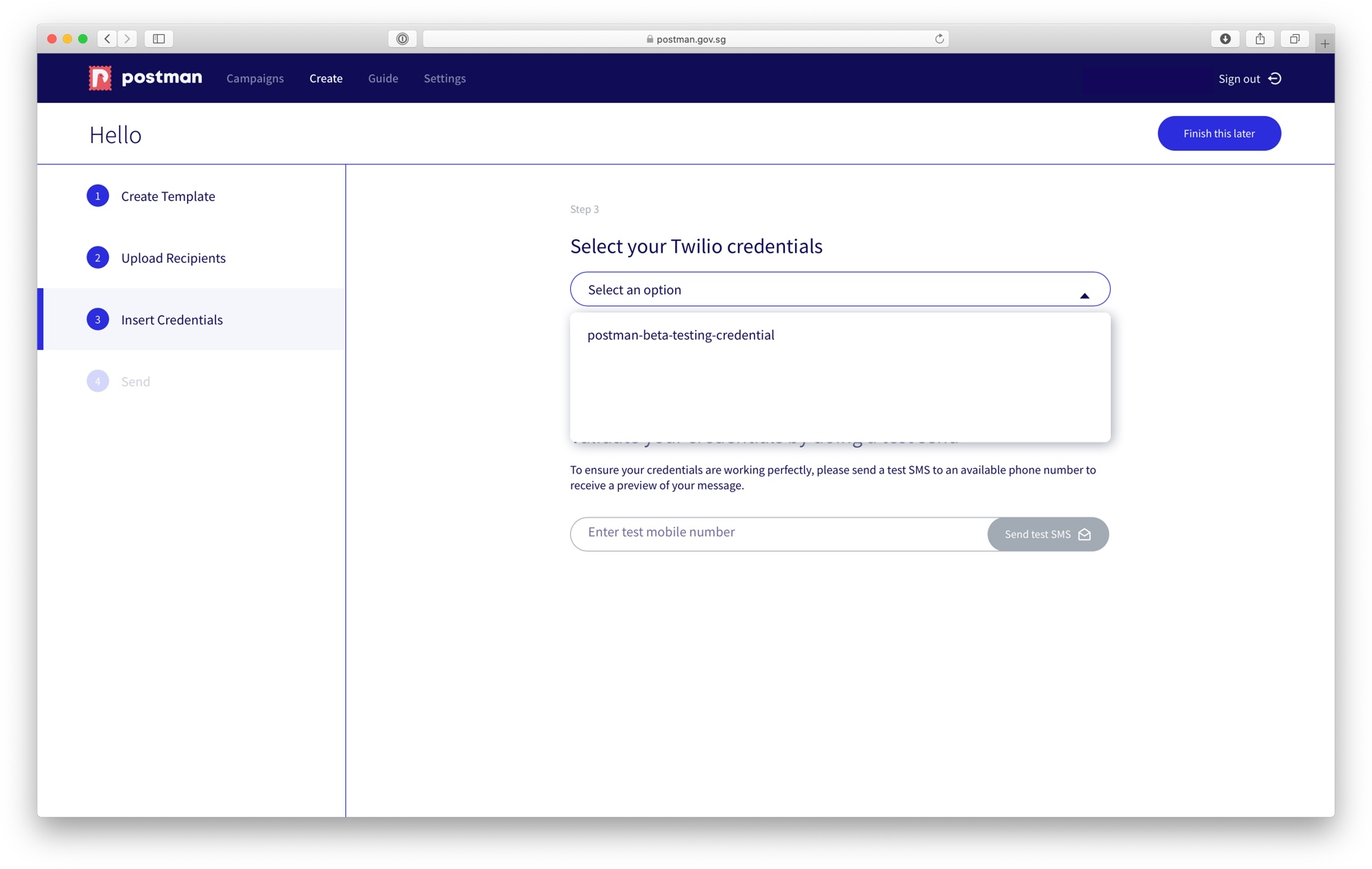
Task: Choose postman-beta-testing-credential option
Action: point(840,335)
